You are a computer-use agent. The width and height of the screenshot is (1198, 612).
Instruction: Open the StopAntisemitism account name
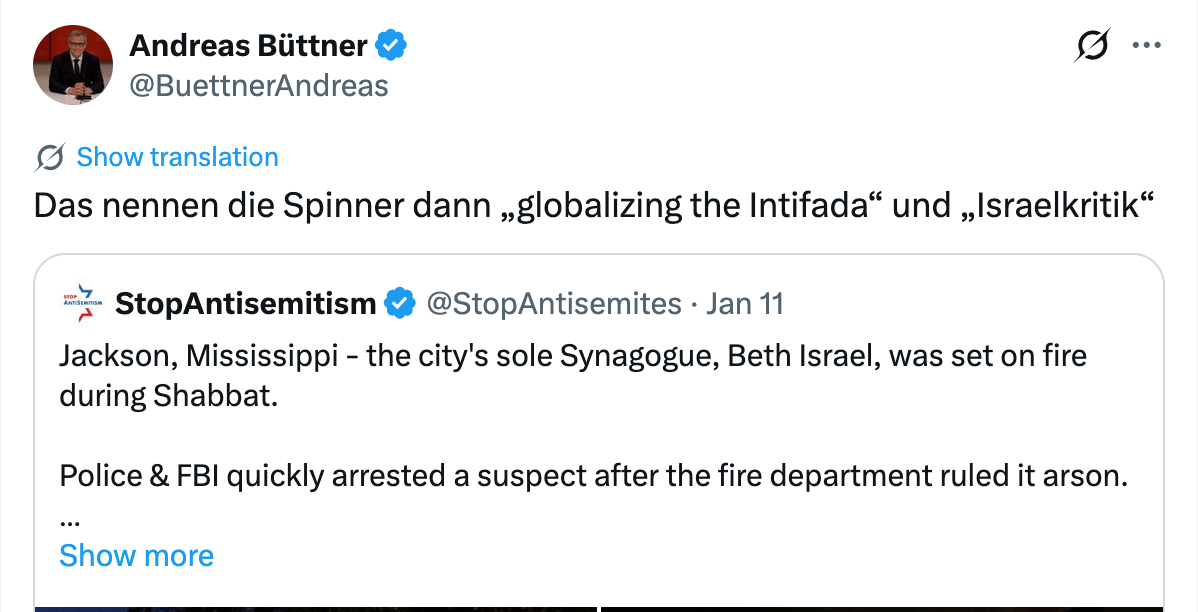coord(245,303)
